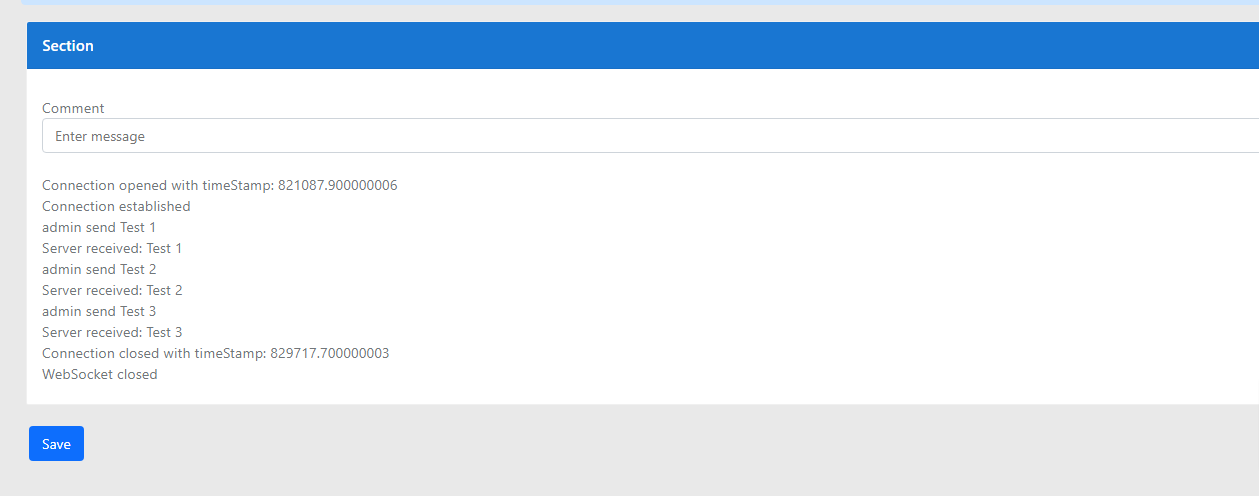
Task: Click Server received: Test 2 log entry
Action: click(x=112, y=291)
